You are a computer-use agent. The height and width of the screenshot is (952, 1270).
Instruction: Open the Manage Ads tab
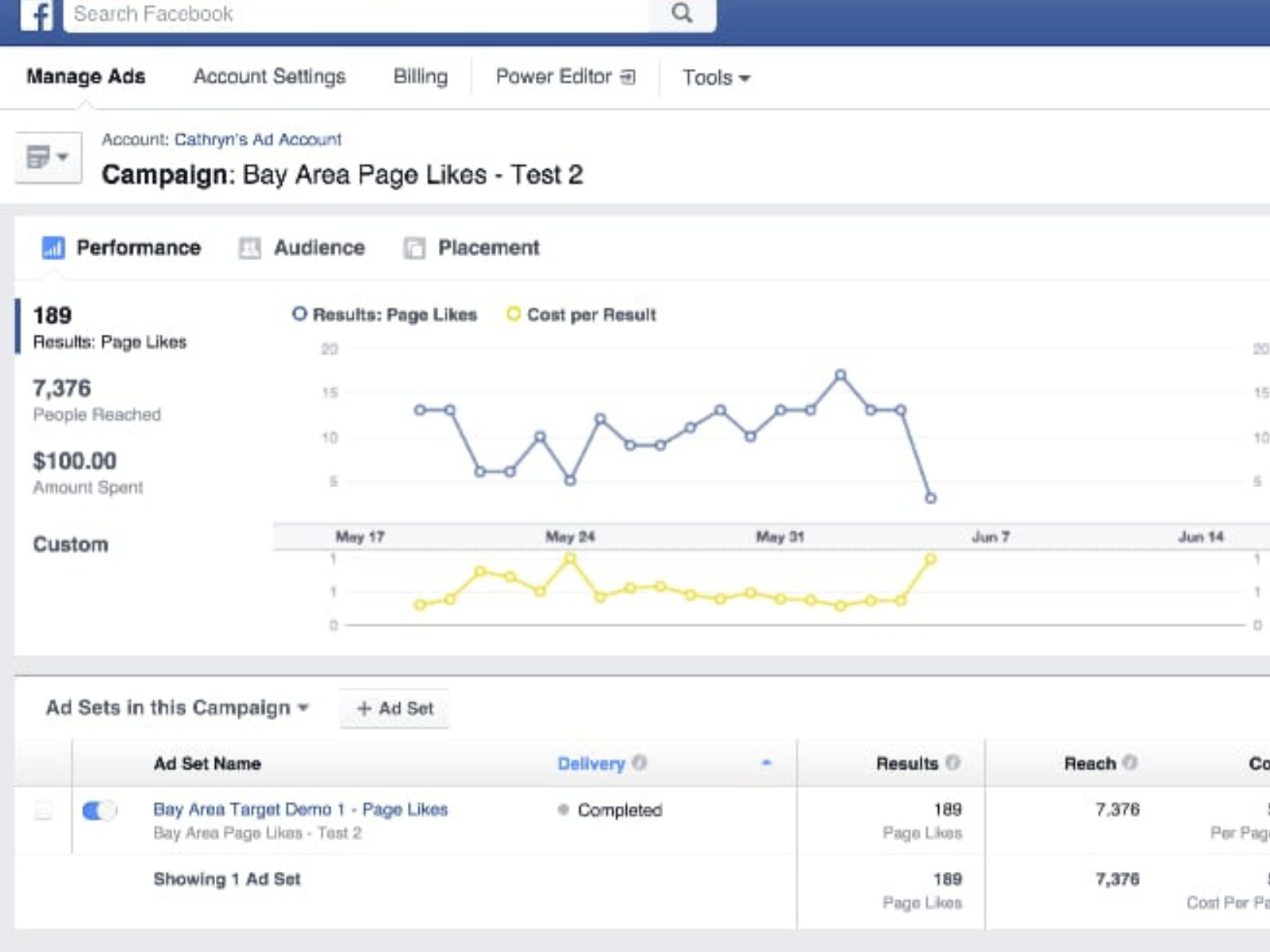pos(86,77)
